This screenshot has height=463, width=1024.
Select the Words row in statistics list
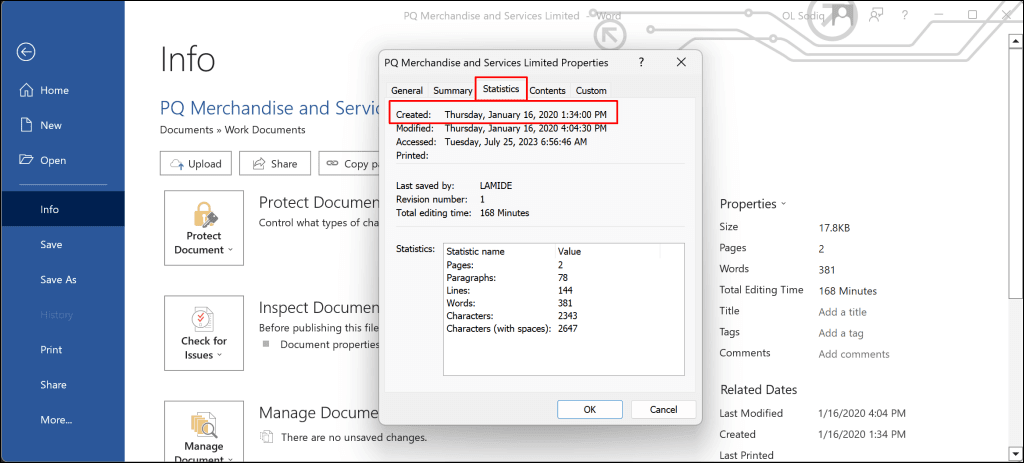pyautogui.click(x=564, y=303)
